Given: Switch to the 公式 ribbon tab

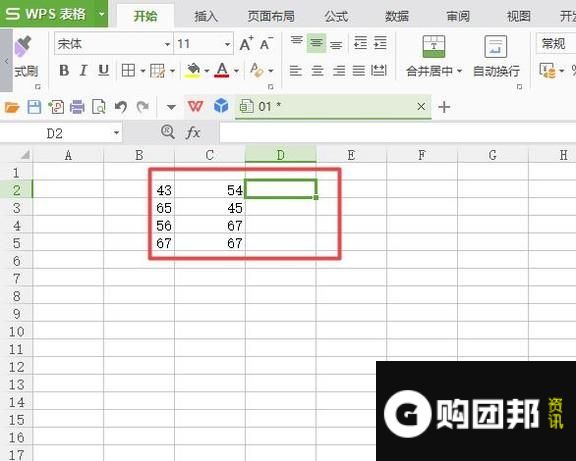Looking at the screenshot, I should pos(336,16).
